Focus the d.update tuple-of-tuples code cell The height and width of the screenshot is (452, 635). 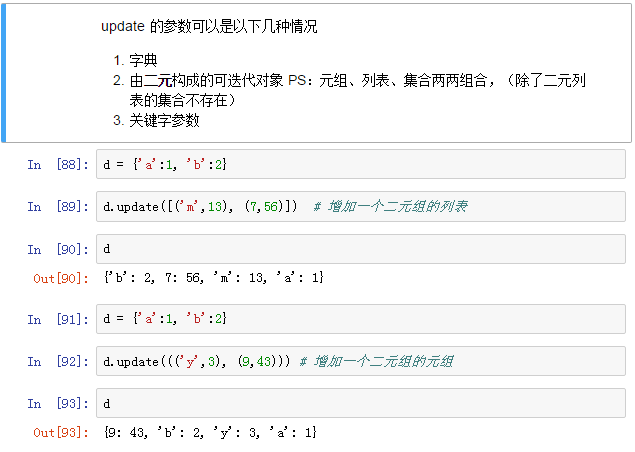(360, 360)
